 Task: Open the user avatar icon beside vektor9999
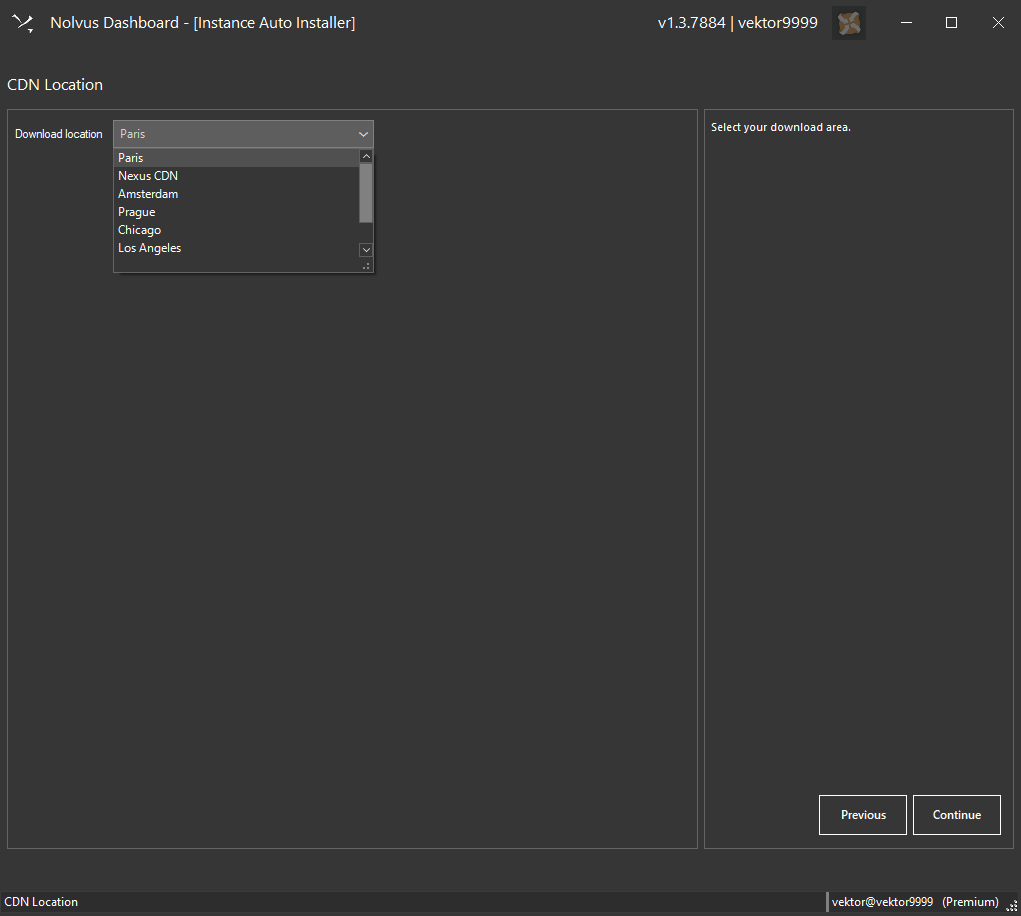click(848, 23)
